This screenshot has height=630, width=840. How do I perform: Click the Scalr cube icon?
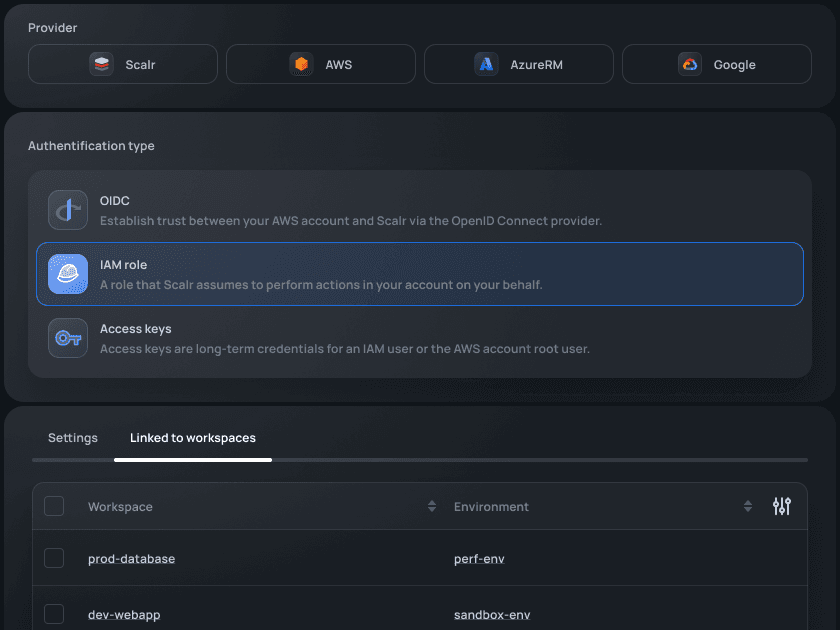102,63
